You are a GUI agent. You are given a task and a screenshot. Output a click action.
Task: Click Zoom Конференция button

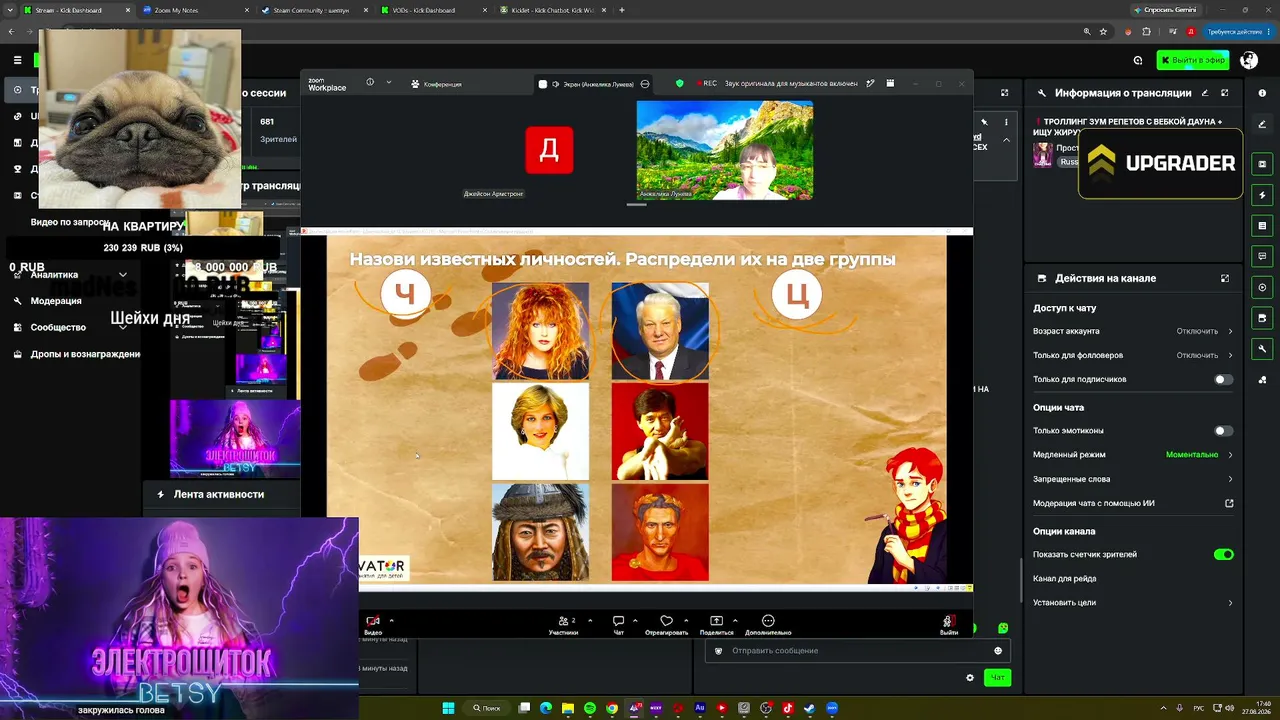(x=437, y=84)
